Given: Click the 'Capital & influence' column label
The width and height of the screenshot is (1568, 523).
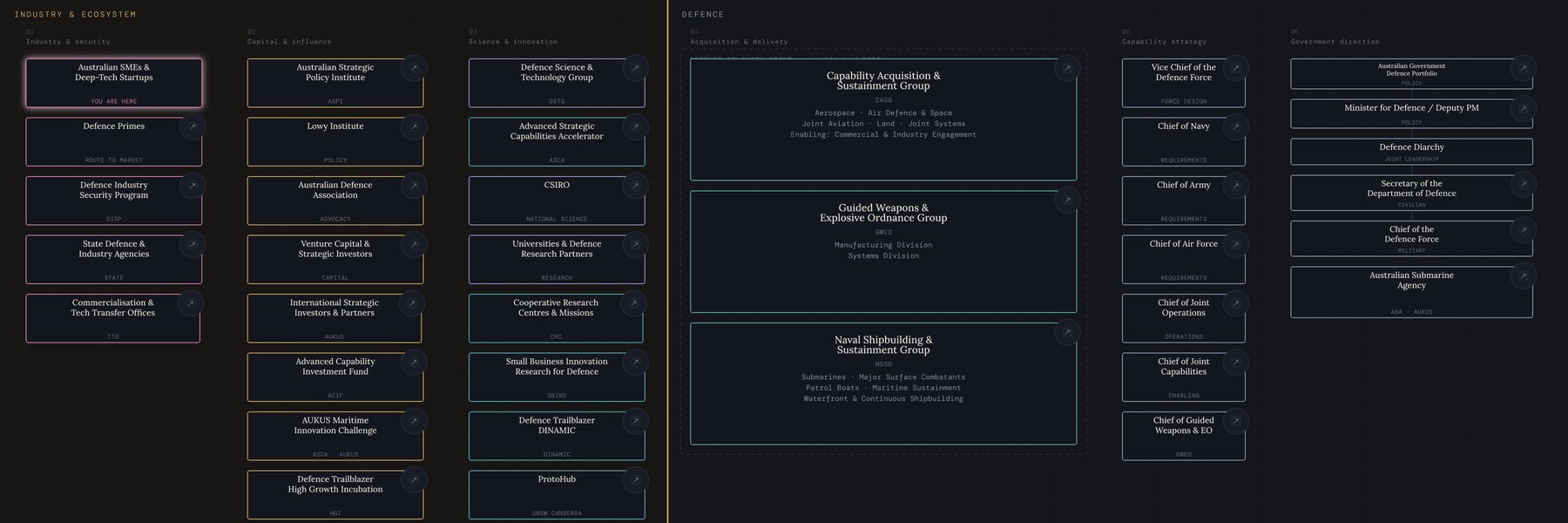Looking at the screenshot, I should [289, 42].
